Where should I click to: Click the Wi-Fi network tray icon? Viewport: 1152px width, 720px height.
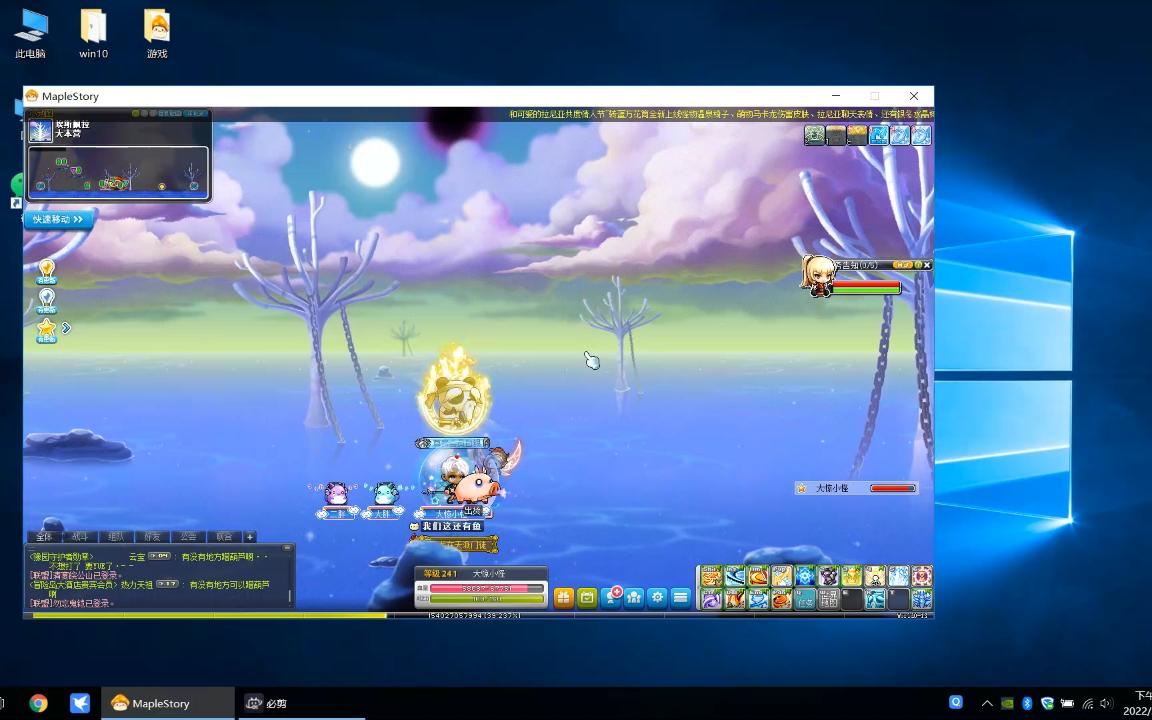[1087, 704]
